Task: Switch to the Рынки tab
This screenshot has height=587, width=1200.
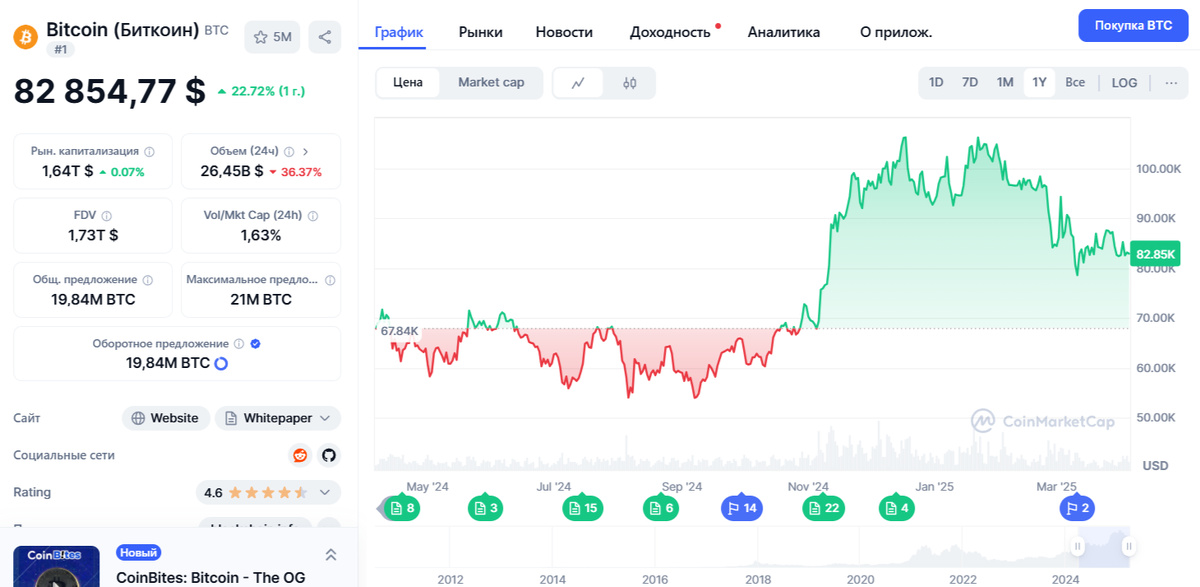Action: click(480, 31)
